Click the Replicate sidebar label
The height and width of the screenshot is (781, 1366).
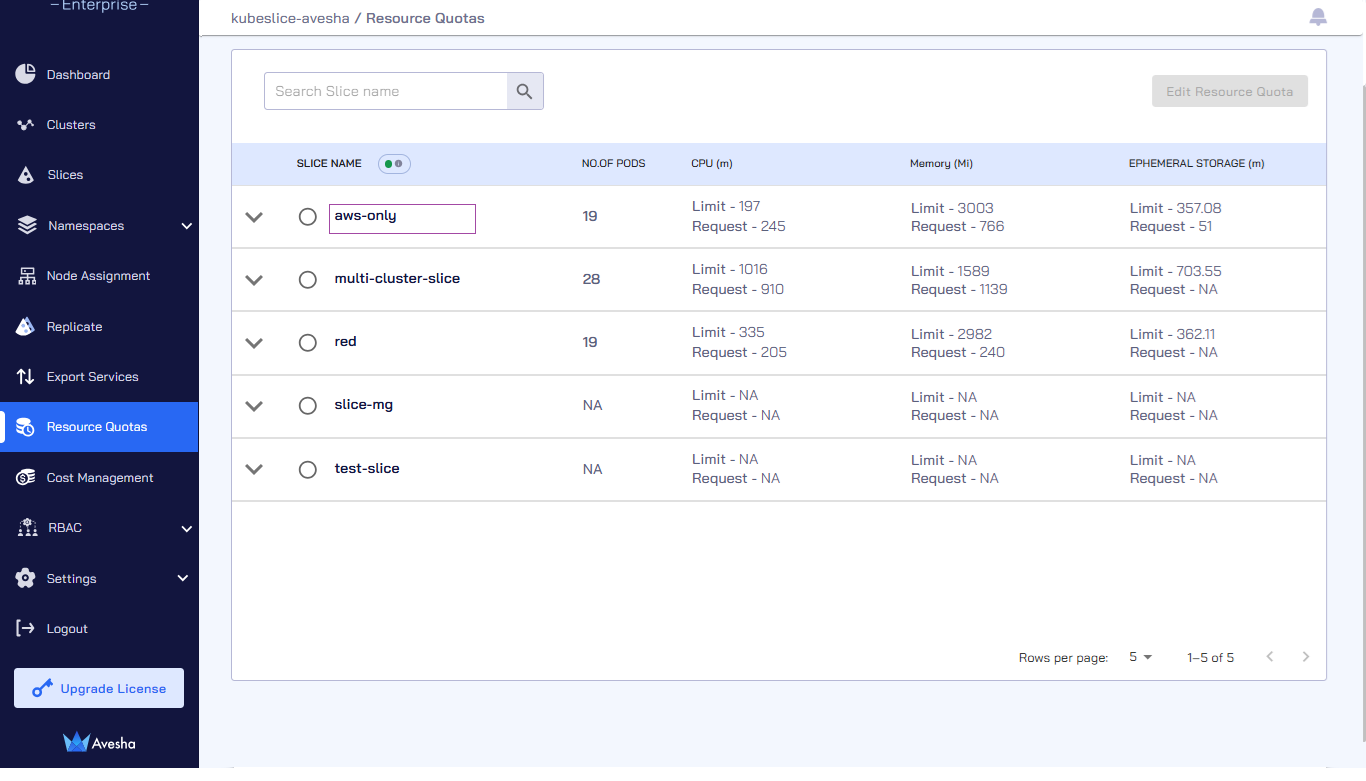[74, 327]
